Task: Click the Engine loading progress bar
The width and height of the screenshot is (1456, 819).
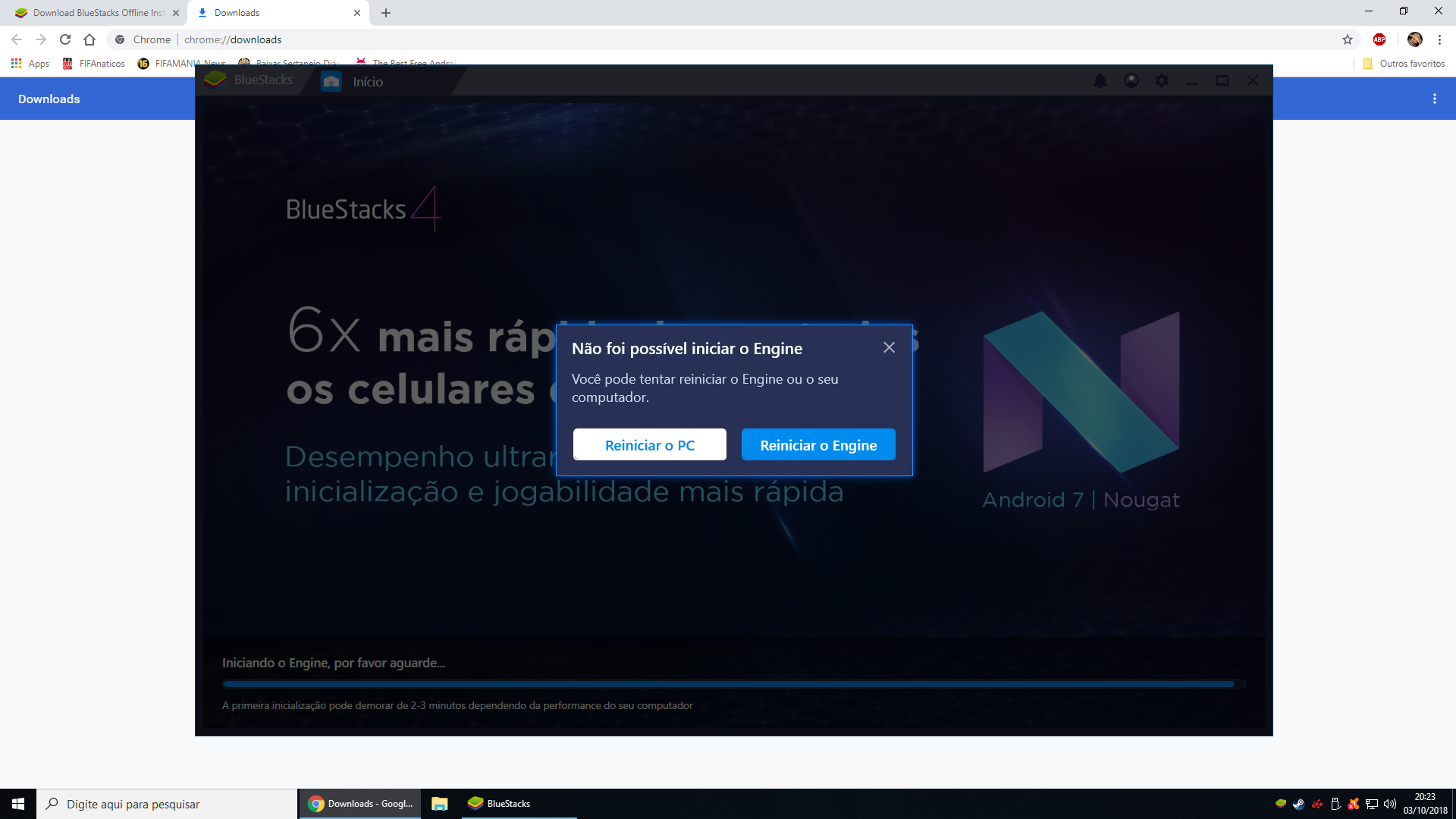Action: pyautogui.click(x=733, y=684)
